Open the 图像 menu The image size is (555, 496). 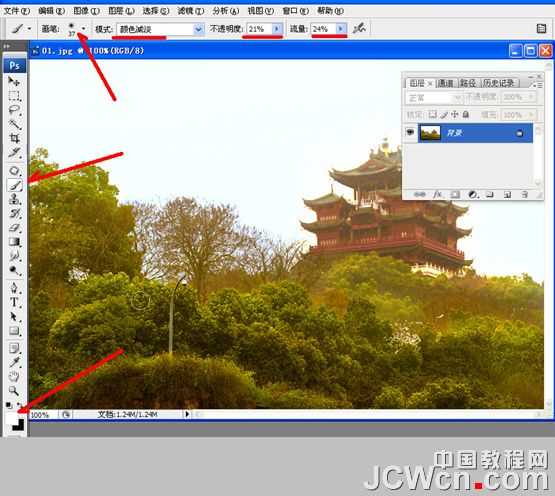(x=86, y=11)
